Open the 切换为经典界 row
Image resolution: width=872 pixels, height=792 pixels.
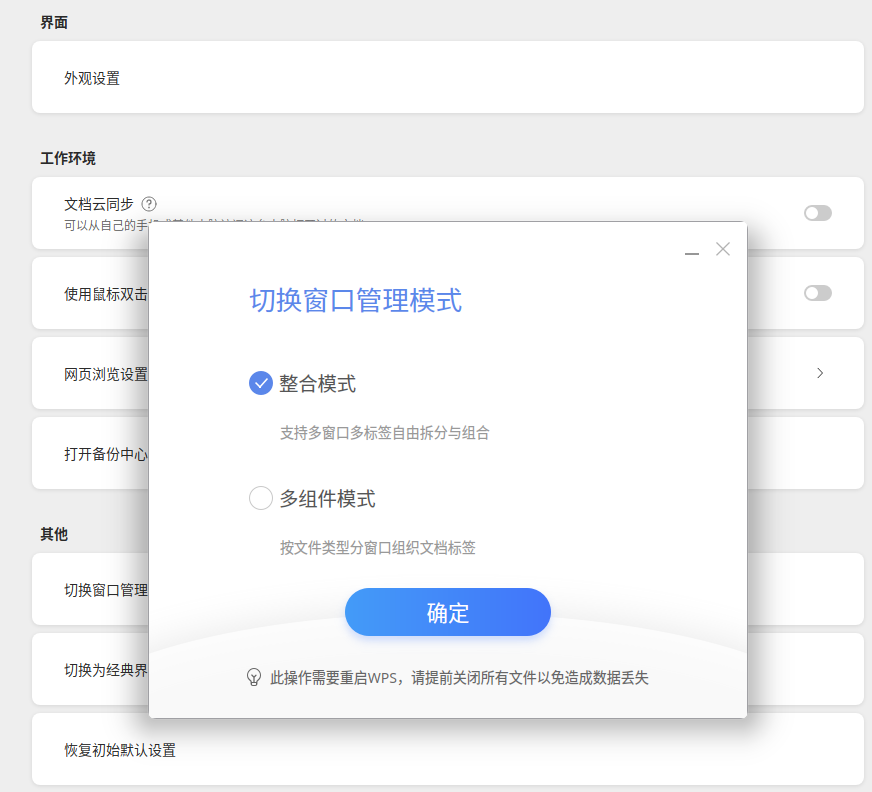click(x=91, y=669)
